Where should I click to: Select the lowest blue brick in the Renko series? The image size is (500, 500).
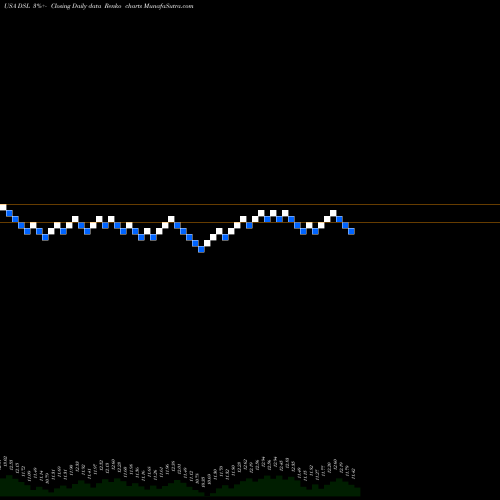(x=201, y=249)
